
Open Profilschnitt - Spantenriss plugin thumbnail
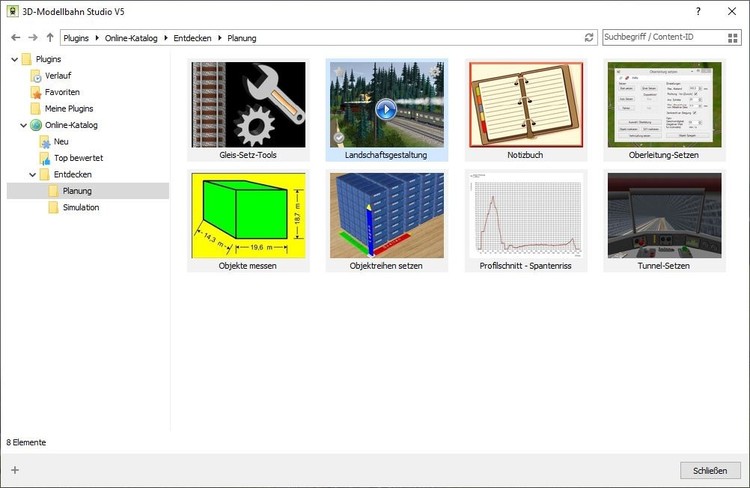(526, 215)
